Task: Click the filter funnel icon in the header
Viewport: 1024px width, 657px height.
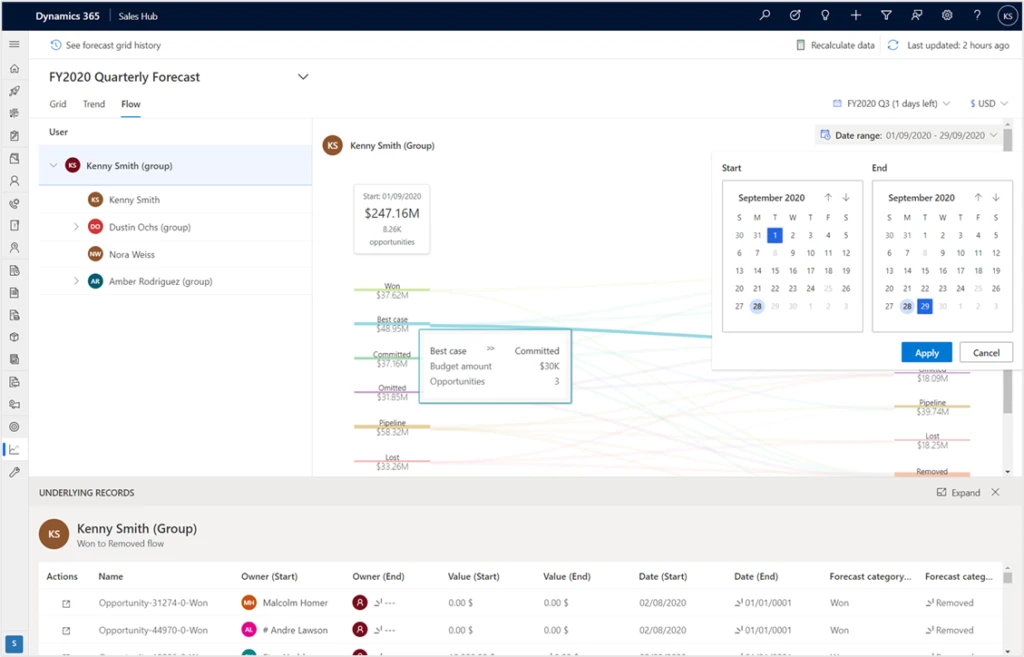Action: pyautogui.click(x=885, y=15)
